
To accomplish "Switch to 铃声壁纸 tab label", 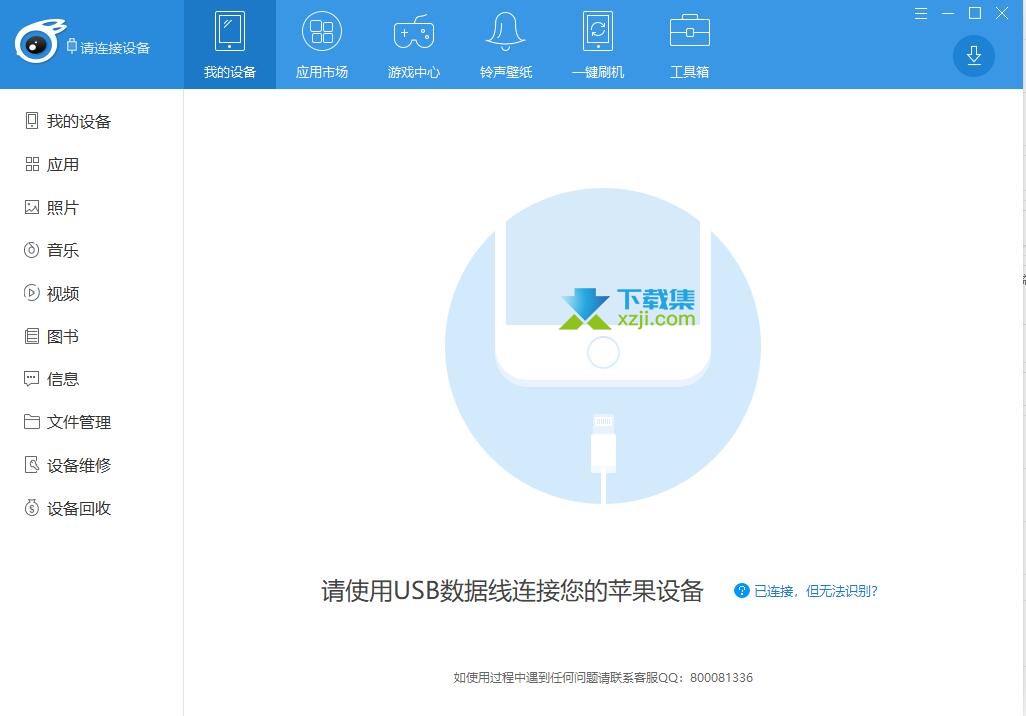I will pos(506,72).
